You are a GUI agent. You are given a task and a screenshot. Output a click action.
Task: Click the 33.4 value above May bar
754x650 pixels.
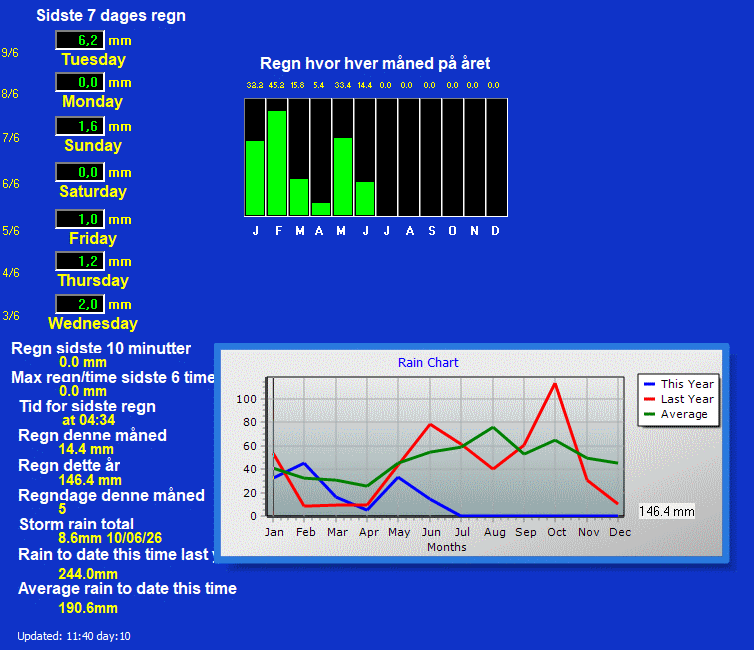pos(343,85)
